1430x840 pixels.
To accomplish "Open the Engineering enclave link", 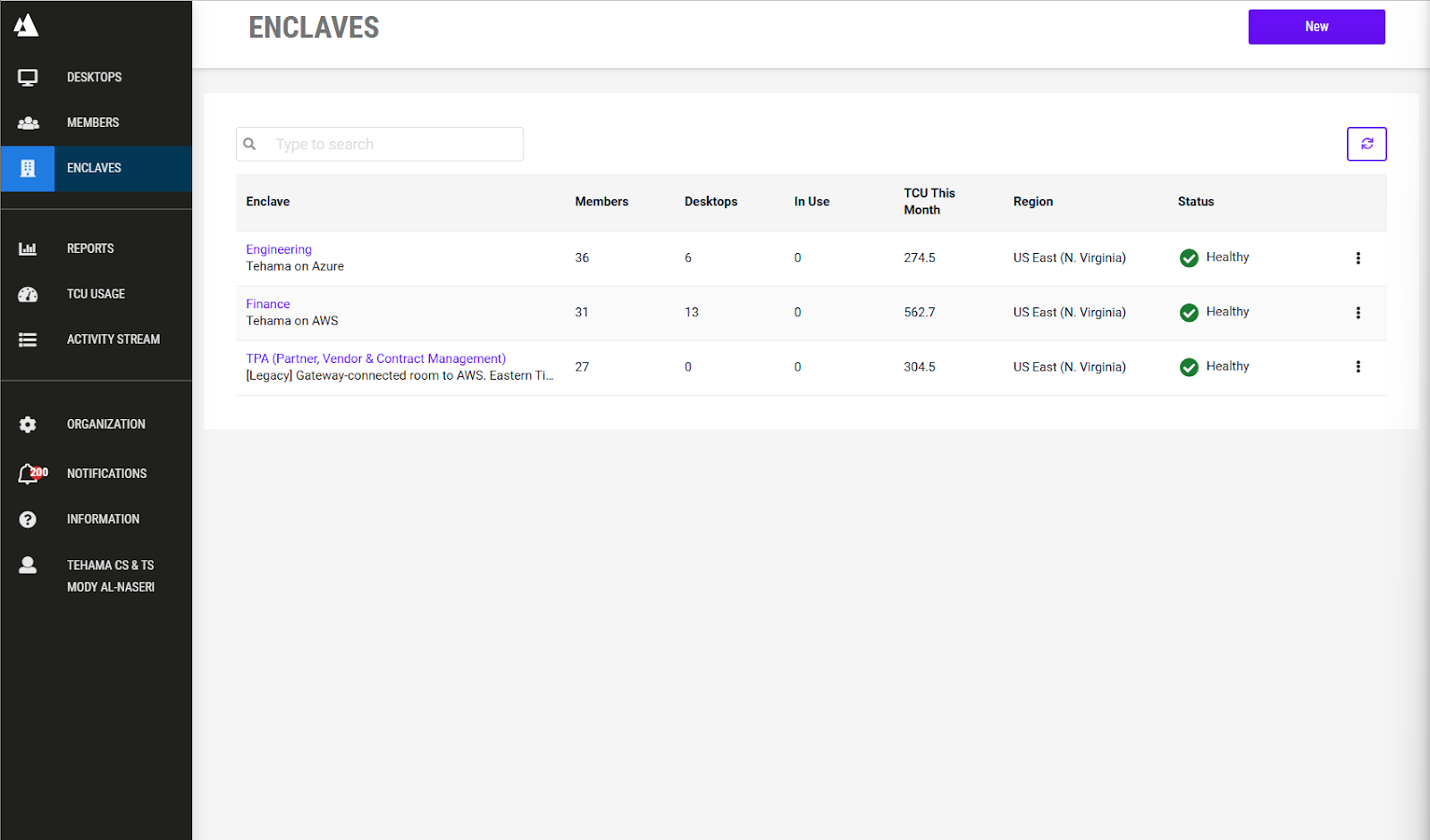I will coord(279,249).
